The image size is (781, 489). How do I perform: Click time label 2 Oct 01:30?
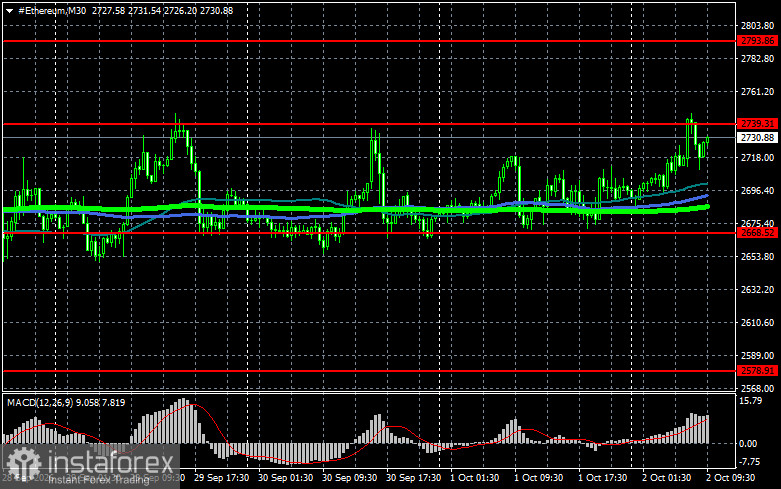click(666, 478)
